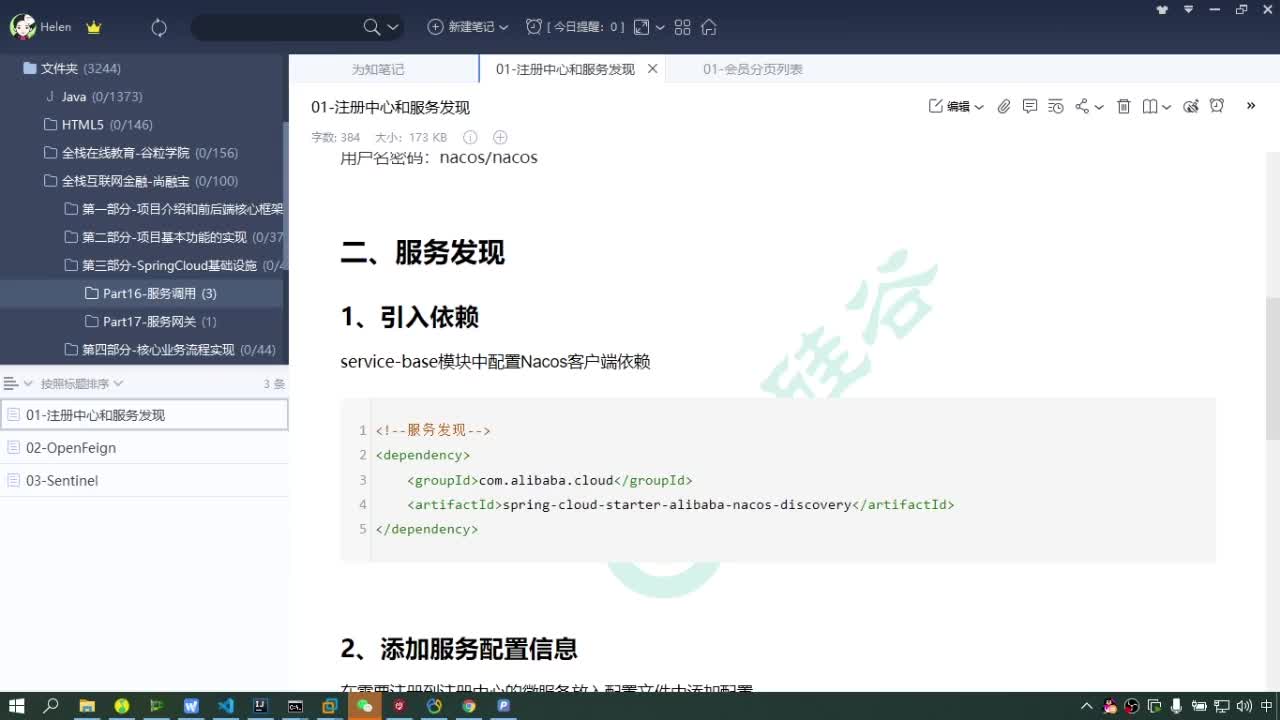1280x720 pixels.
Task: Open 今日提醒 reminders alarm button
Action: click(x=575, y=27)
